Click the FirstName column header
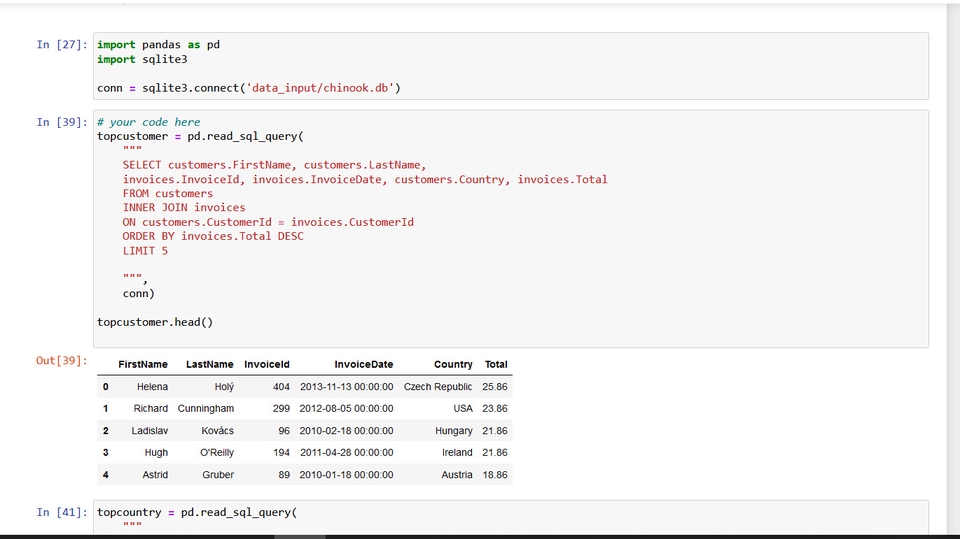This screenshot has height=539, width=960. click(143, 364)
